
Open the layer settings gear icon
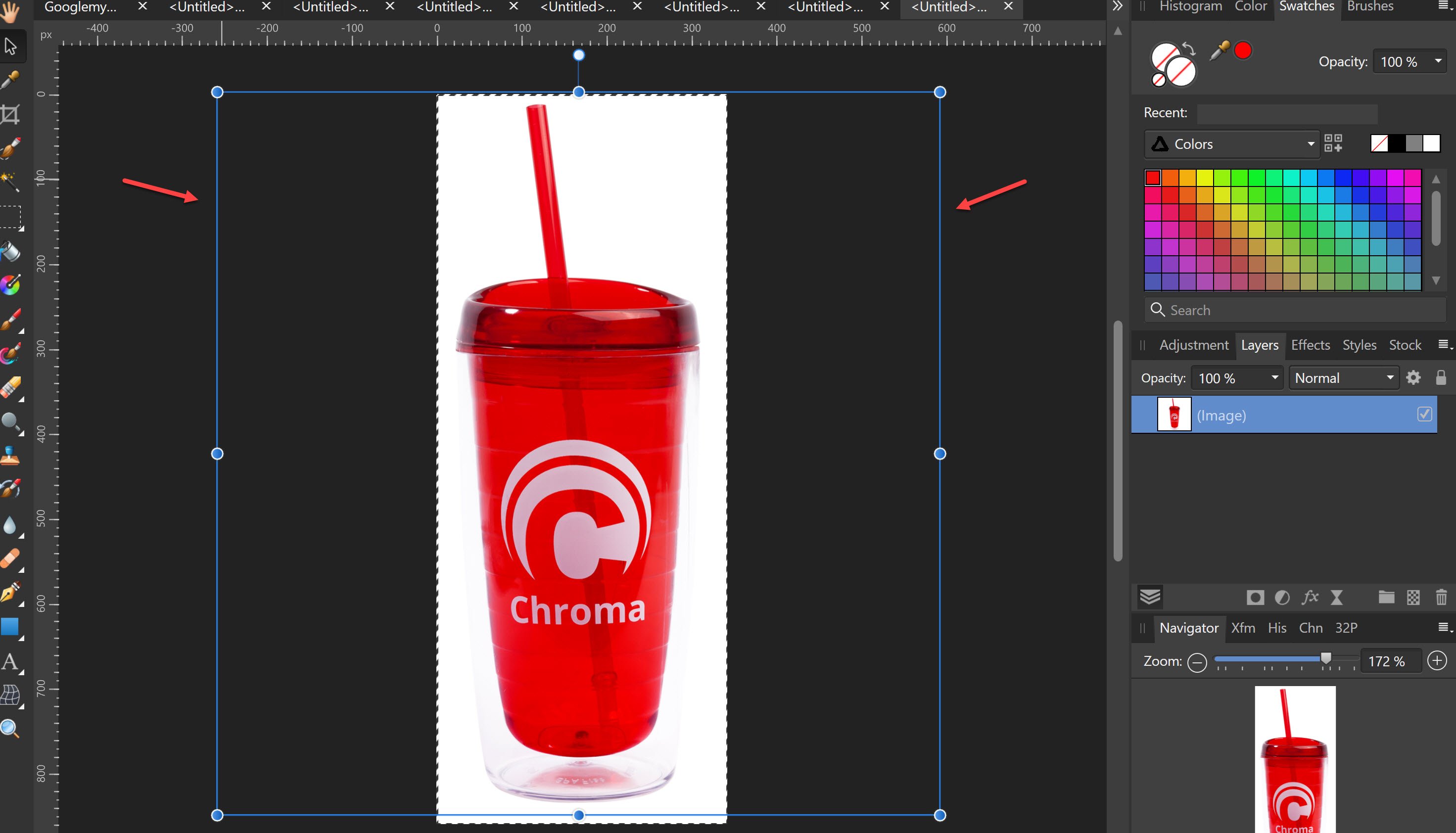1413,377
